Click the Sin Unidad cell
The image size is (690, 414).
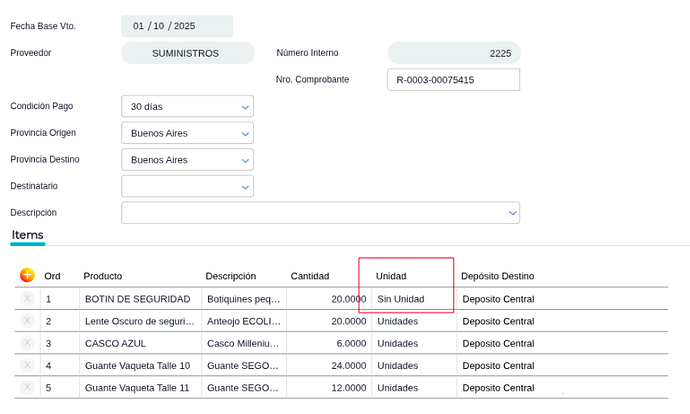(x=401, y=299)
